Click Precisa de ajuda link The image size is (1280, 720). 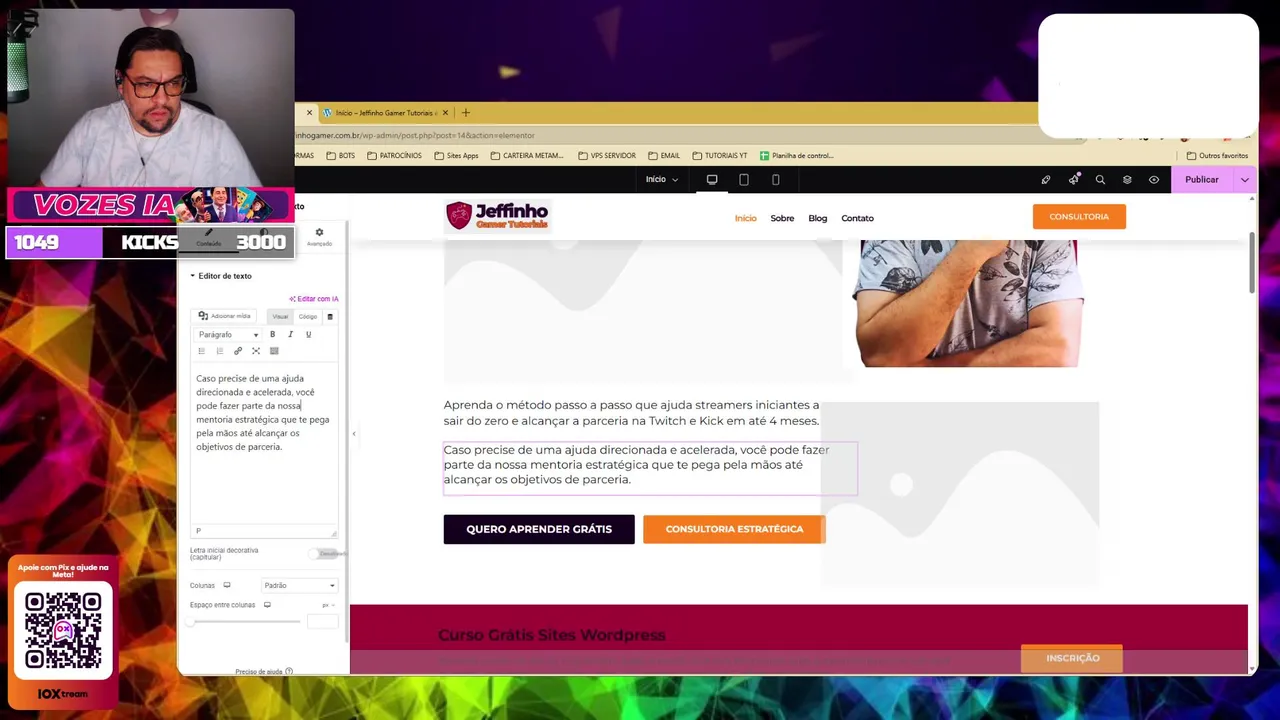[x=263, y=672]
